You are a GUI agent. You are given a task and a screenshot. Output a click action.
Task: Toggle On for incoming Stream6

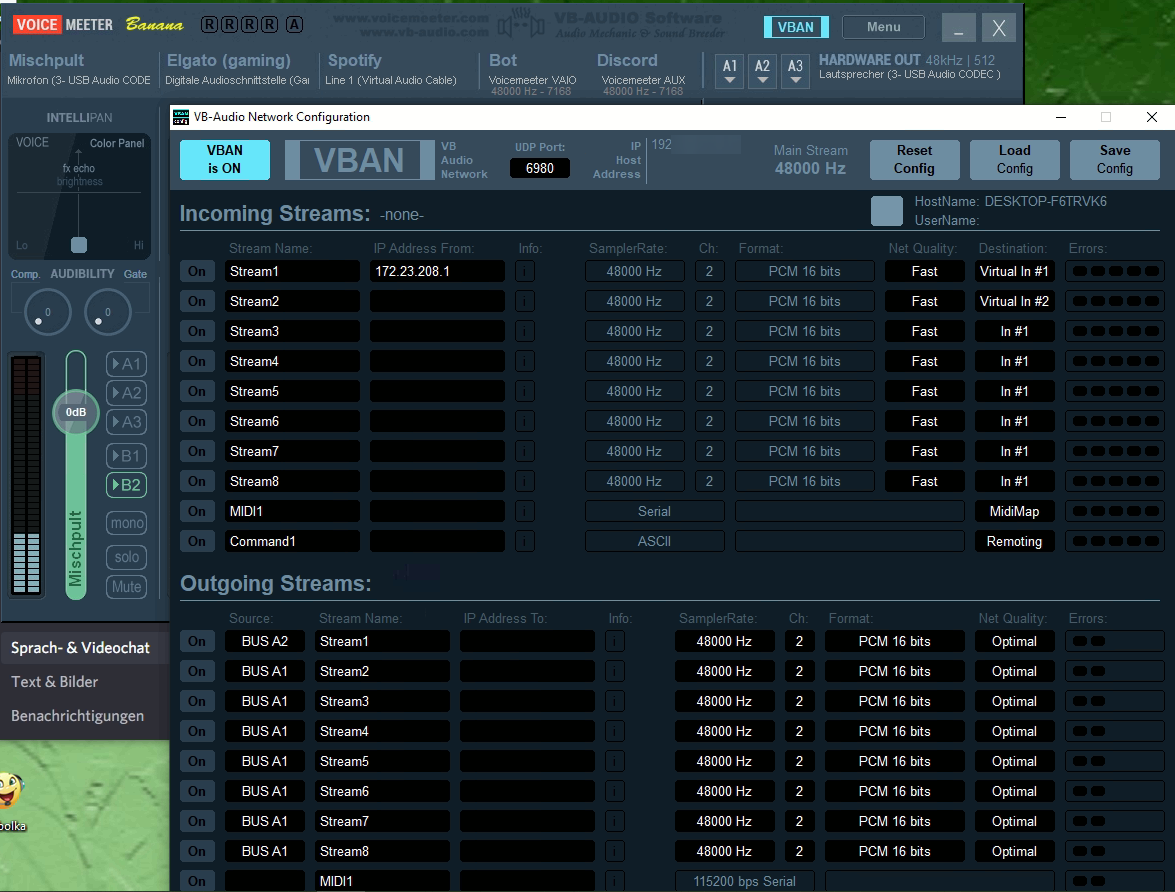click(197, 421)
